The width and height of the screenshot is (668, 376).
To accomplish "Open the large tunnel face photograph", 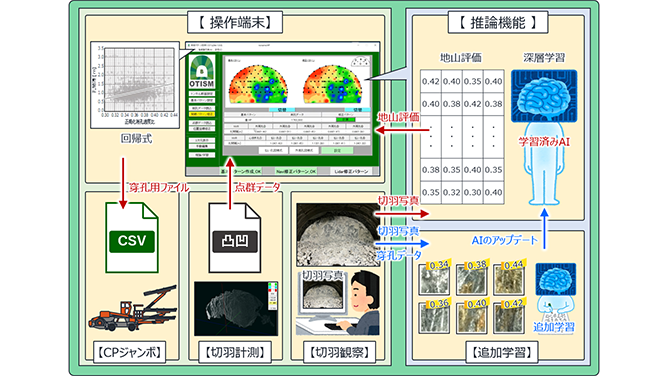I will [338, 235].
